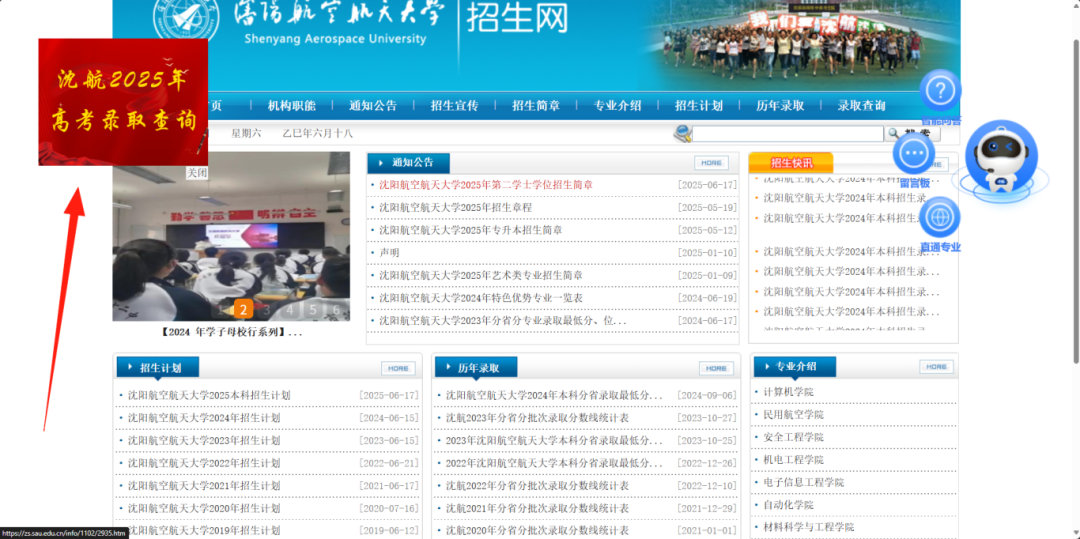Open MORE in the 历年录取 panel
Screen dimensions: 1080x539
pyautogui.click(x=716, y=368)
